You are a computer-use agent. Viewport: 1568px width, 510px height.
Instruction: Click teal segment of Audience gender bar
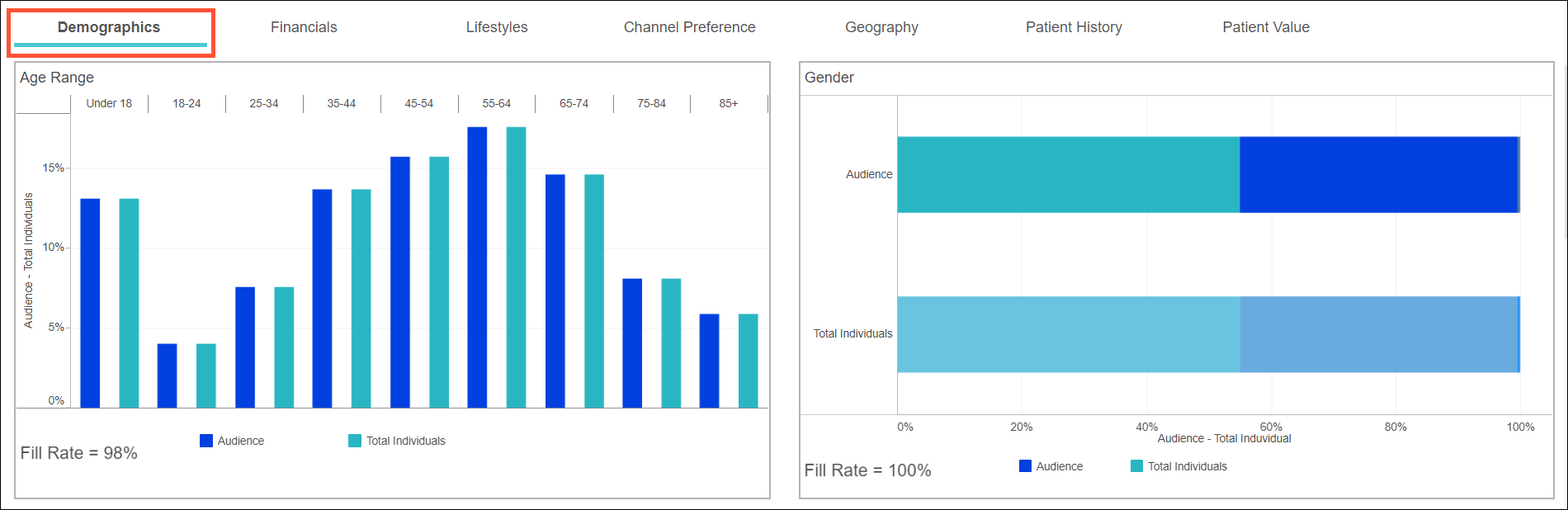tap(1068, 175)
